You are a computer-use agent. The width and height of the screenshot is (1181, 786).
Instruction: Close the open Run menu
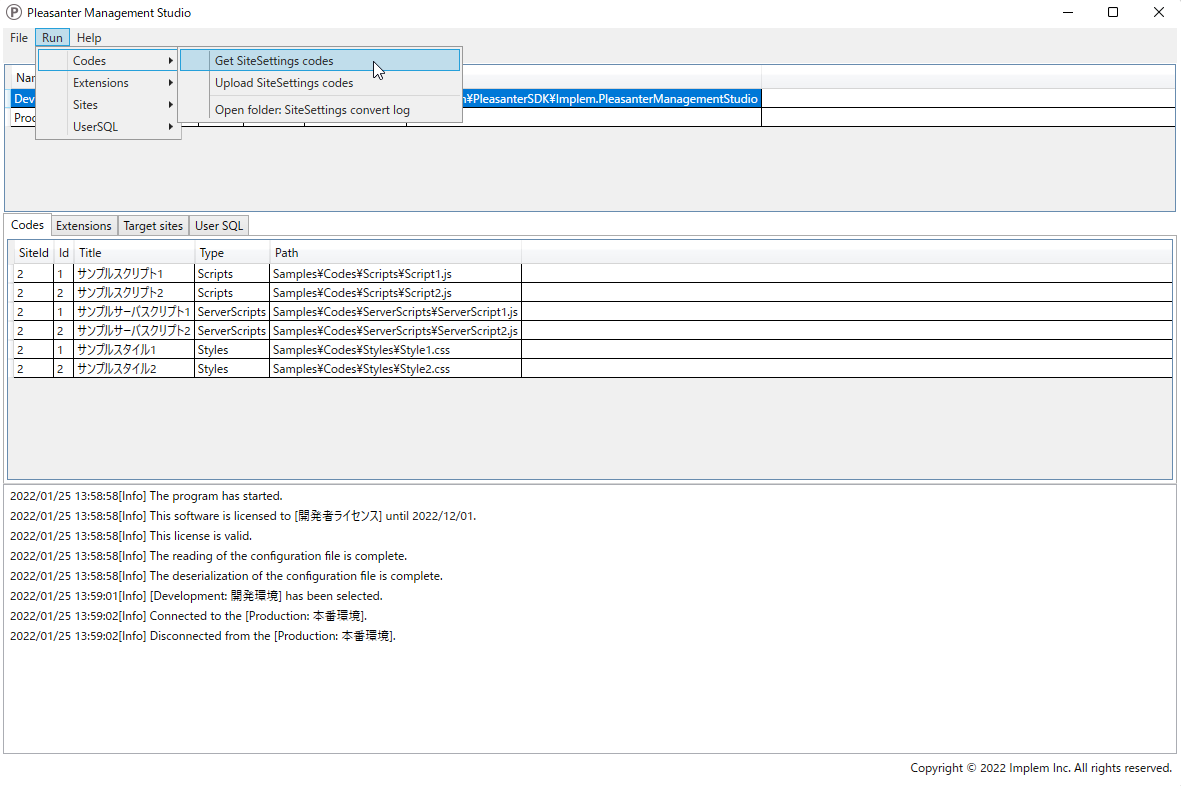pos(52,38)
